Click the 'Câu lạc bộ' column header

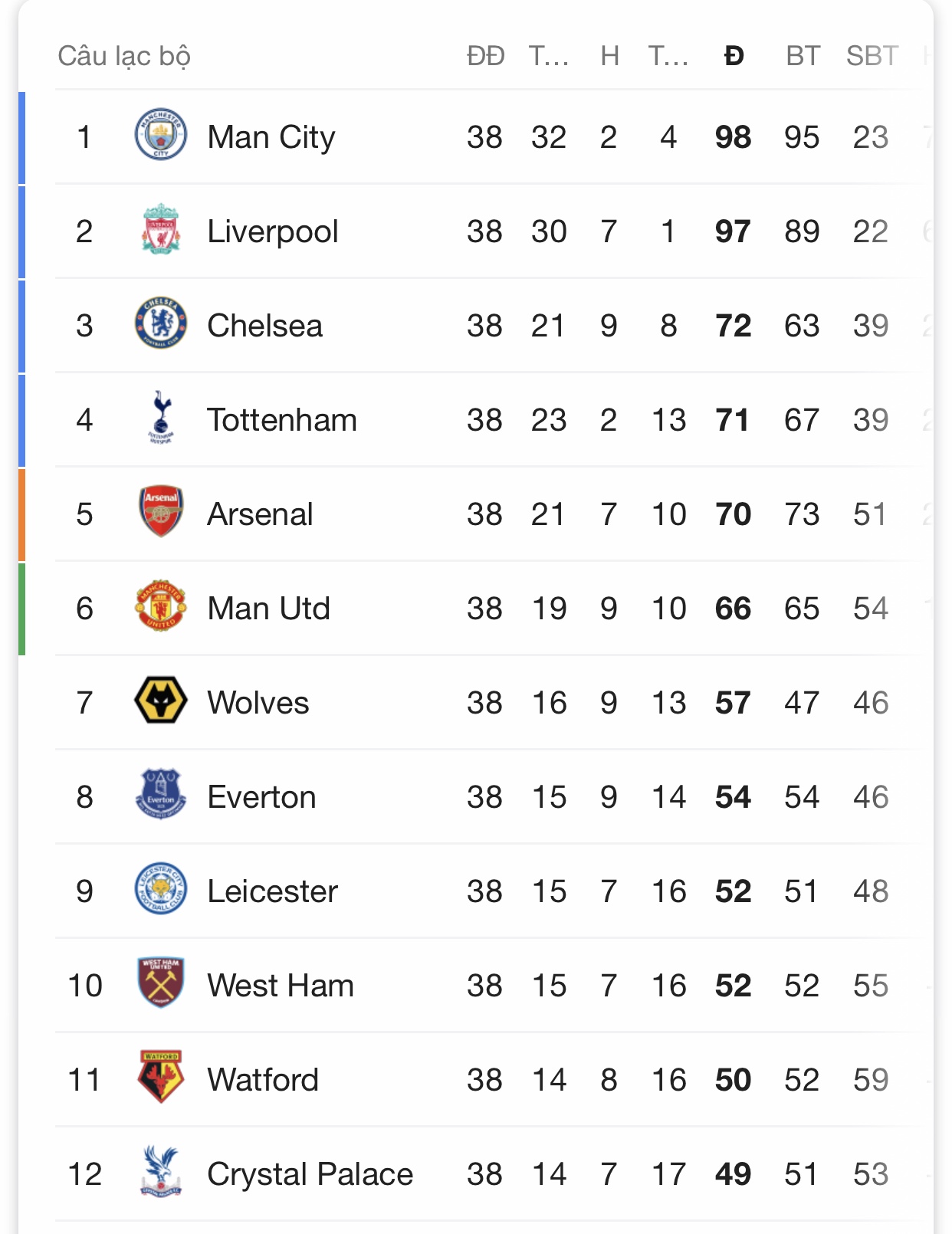(x=124, y=56)
